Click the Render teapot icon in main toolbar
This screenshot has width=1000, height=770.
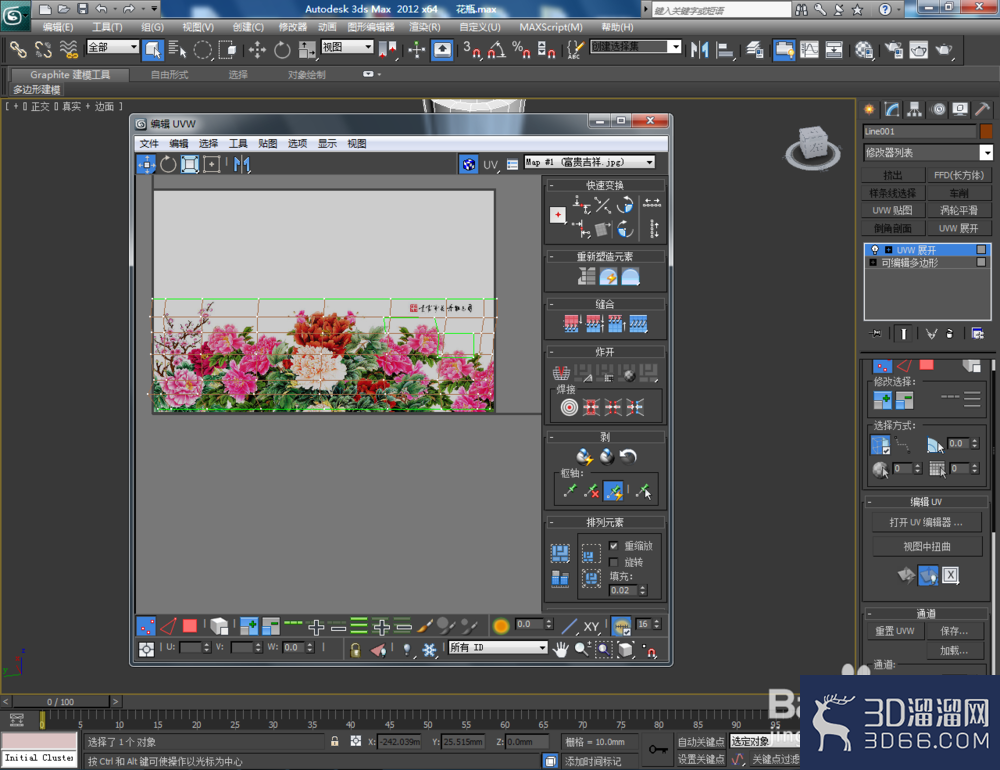pos(943,50)
